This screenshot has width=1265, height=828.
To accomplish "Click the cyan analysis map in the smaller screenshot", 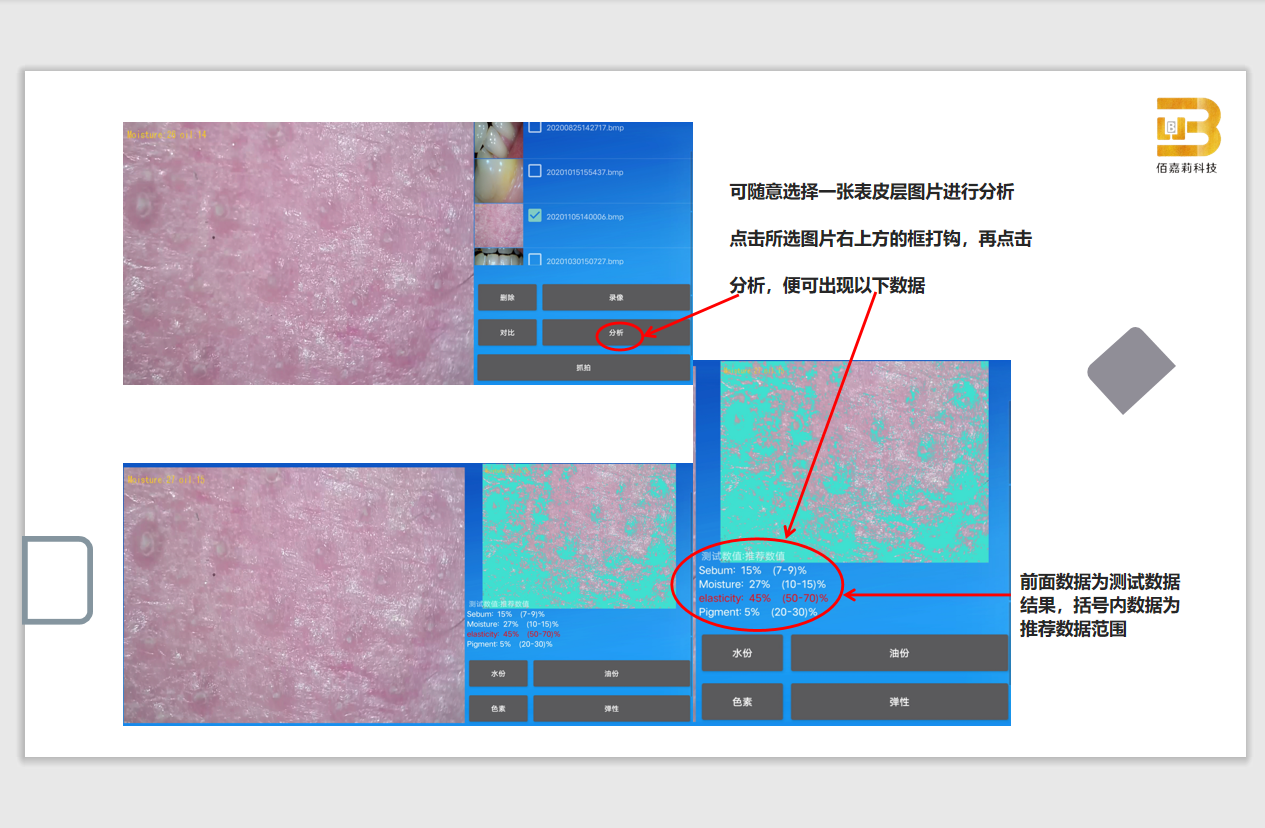I will 580,536.
